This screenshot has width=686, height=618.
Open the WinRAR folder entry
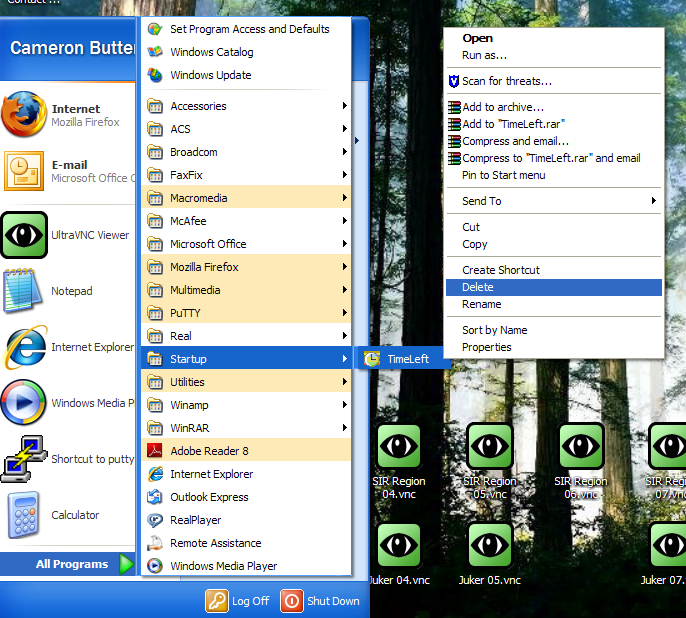point(246,428)
